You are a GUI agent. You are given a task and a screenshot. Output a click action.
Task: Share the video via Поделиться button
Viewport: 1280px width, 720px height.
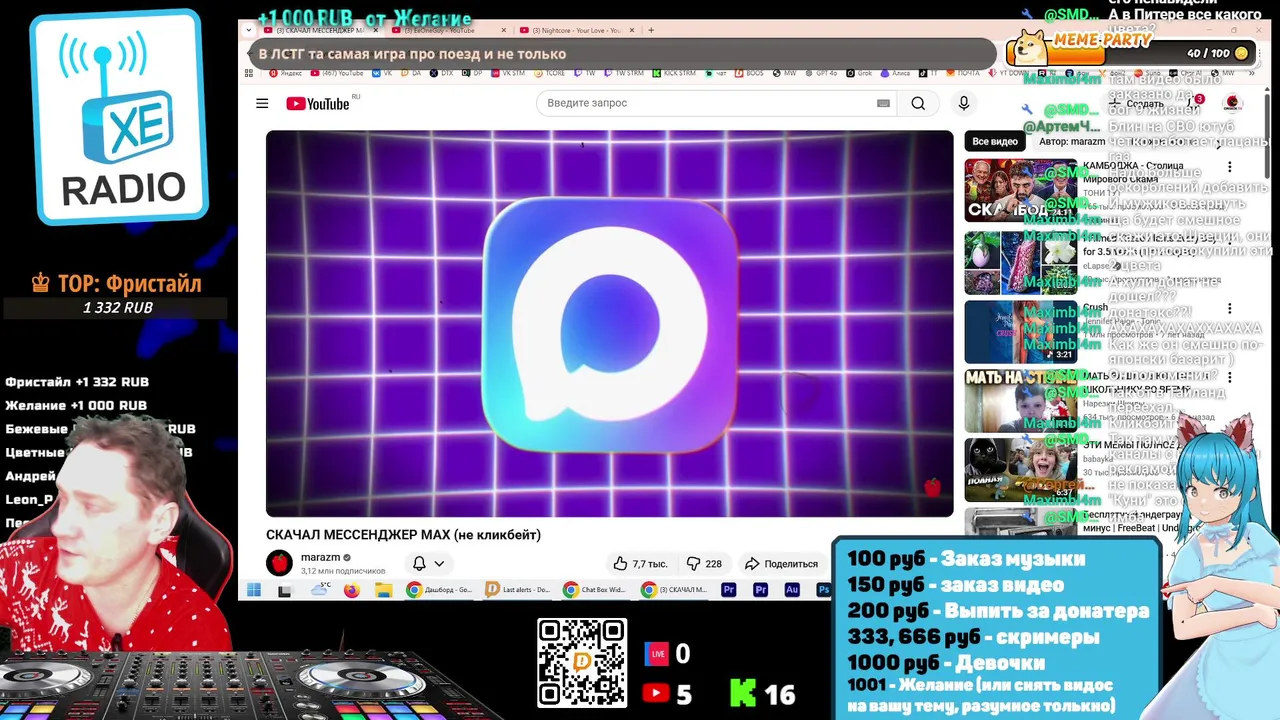click(781, 564)
